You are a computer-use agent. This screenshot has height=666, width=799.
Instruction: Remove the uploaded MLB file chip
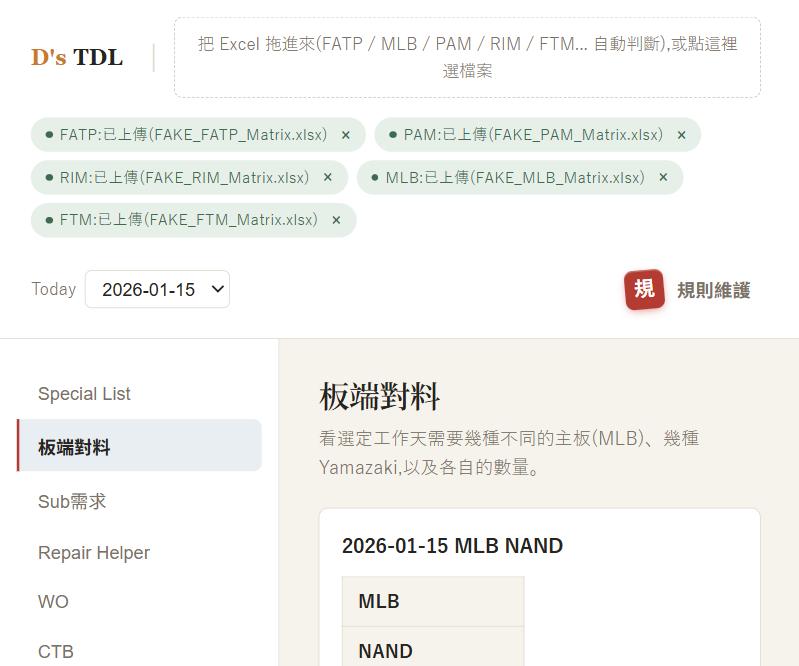point(663,177)
